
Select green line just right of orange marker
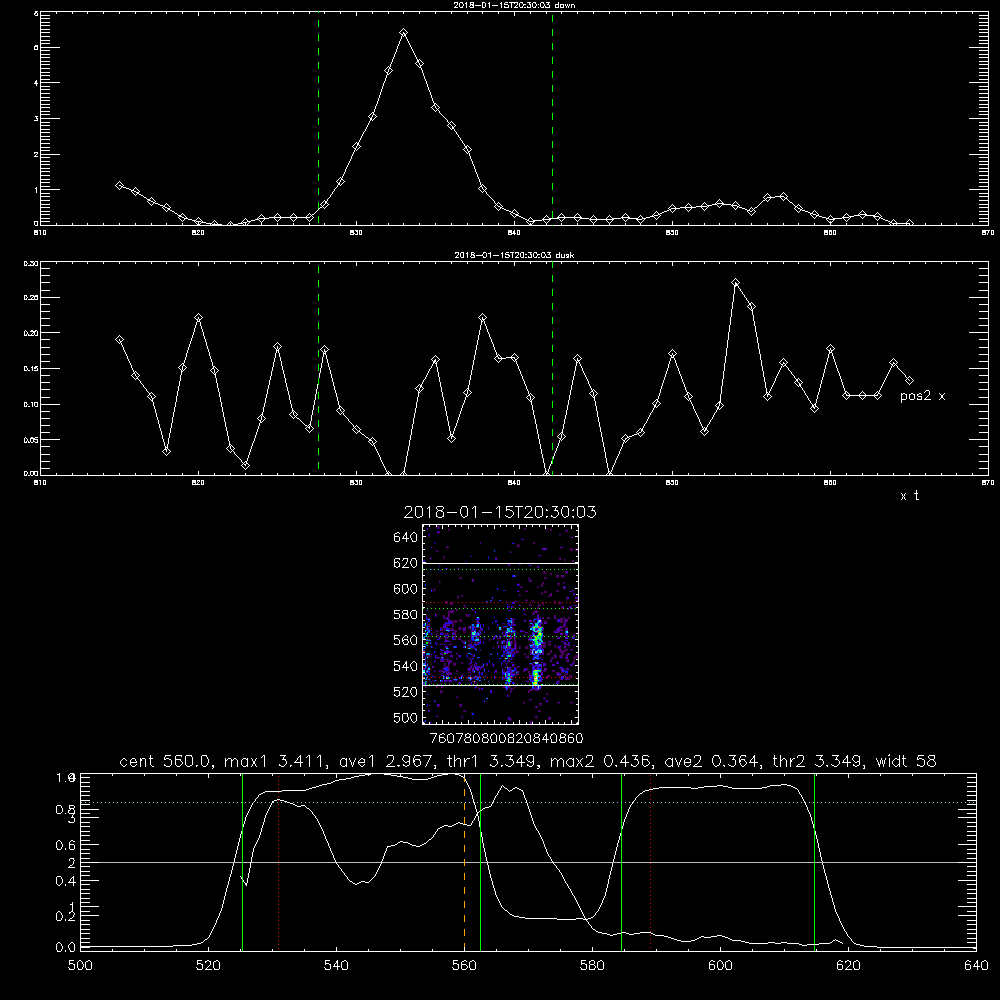[480, 862]
